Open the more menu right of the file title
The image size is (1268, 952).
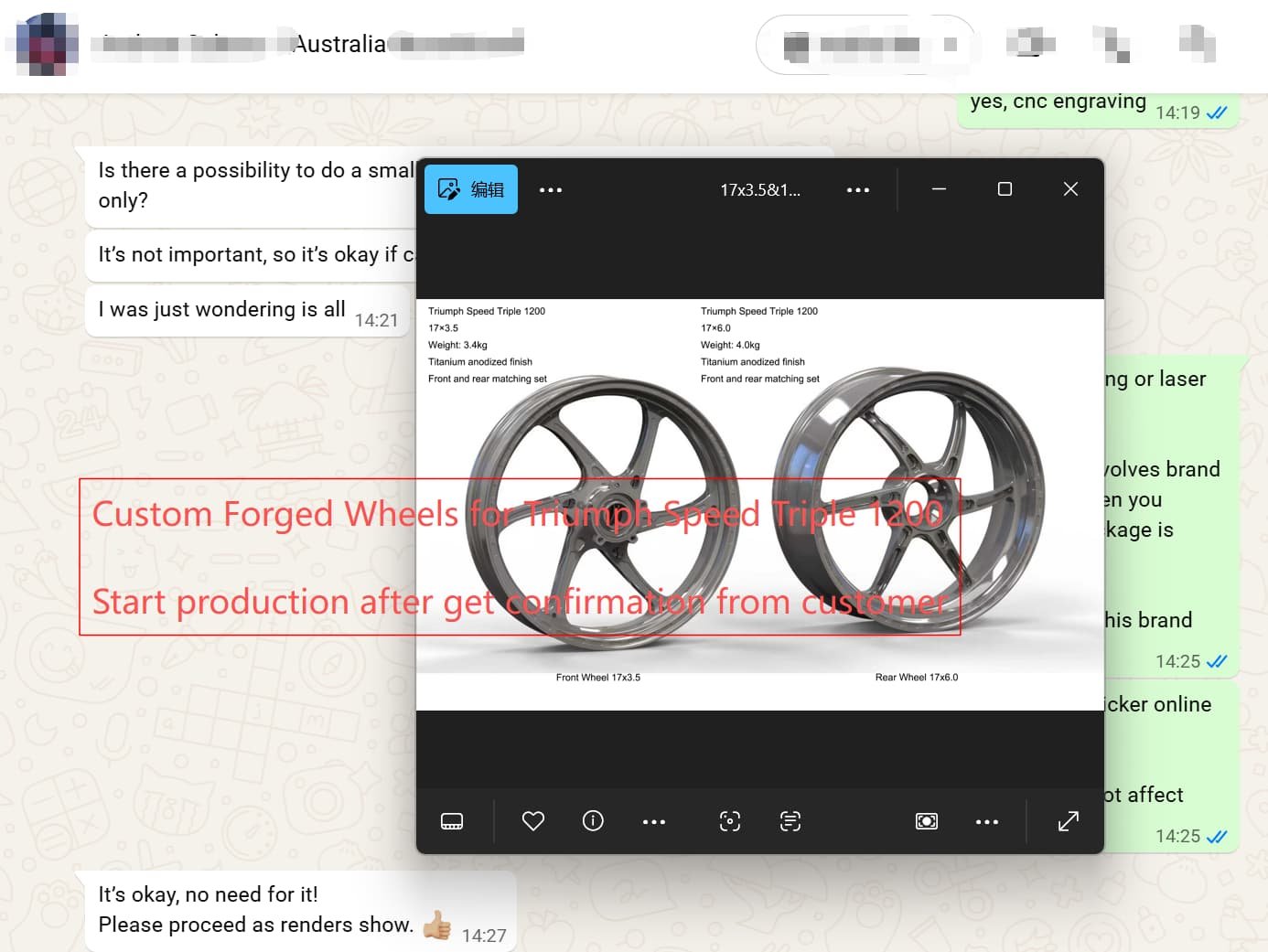tap(858, 190)
